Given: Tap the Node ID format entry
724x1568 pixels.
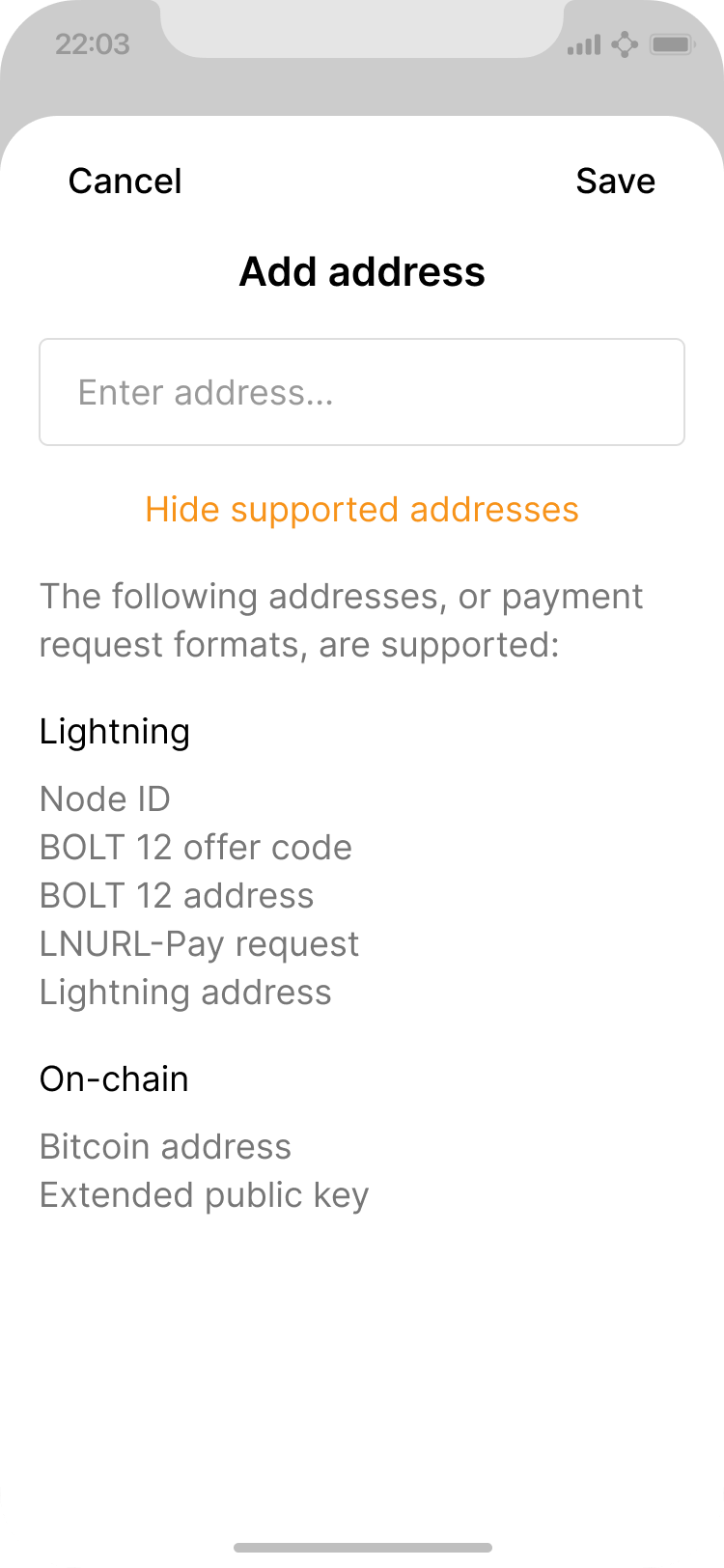Looking at the screenshot, I should [105, 798].
